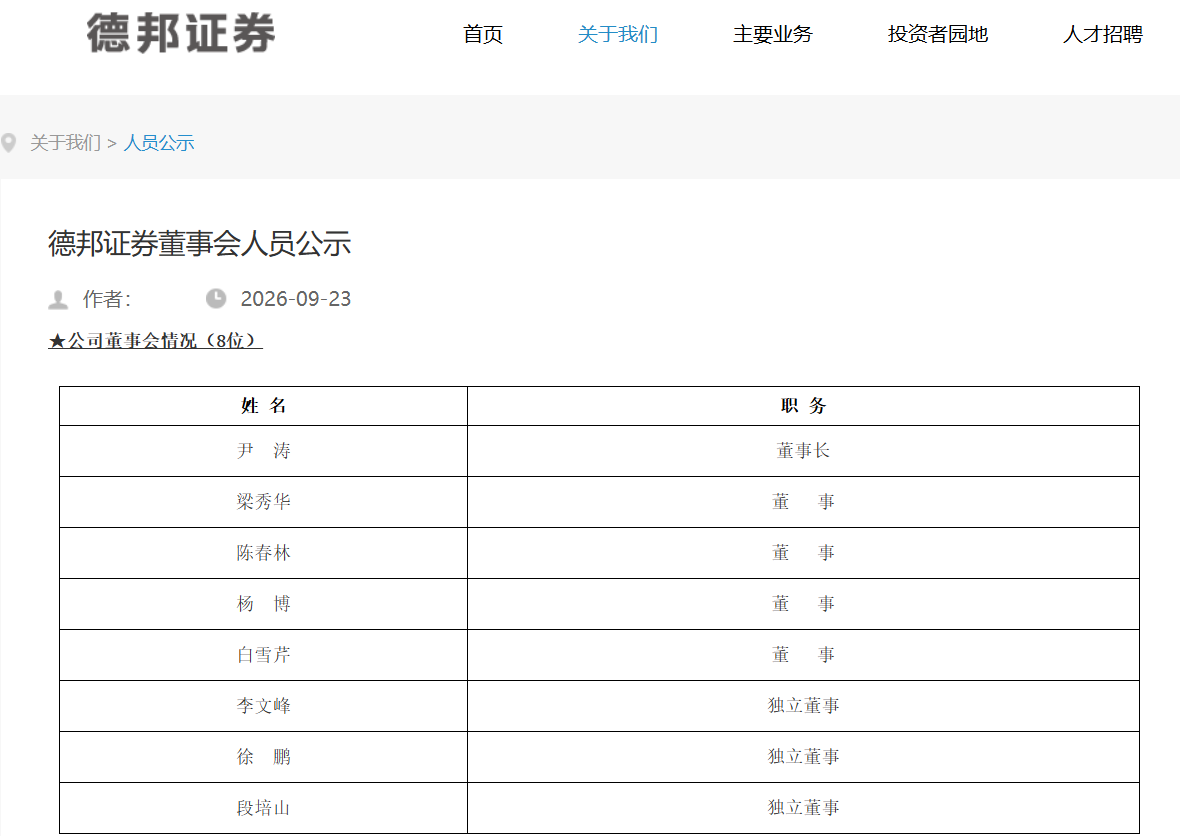
Task: Click the clock icon beside the date
Action: (x=216, y=299)
